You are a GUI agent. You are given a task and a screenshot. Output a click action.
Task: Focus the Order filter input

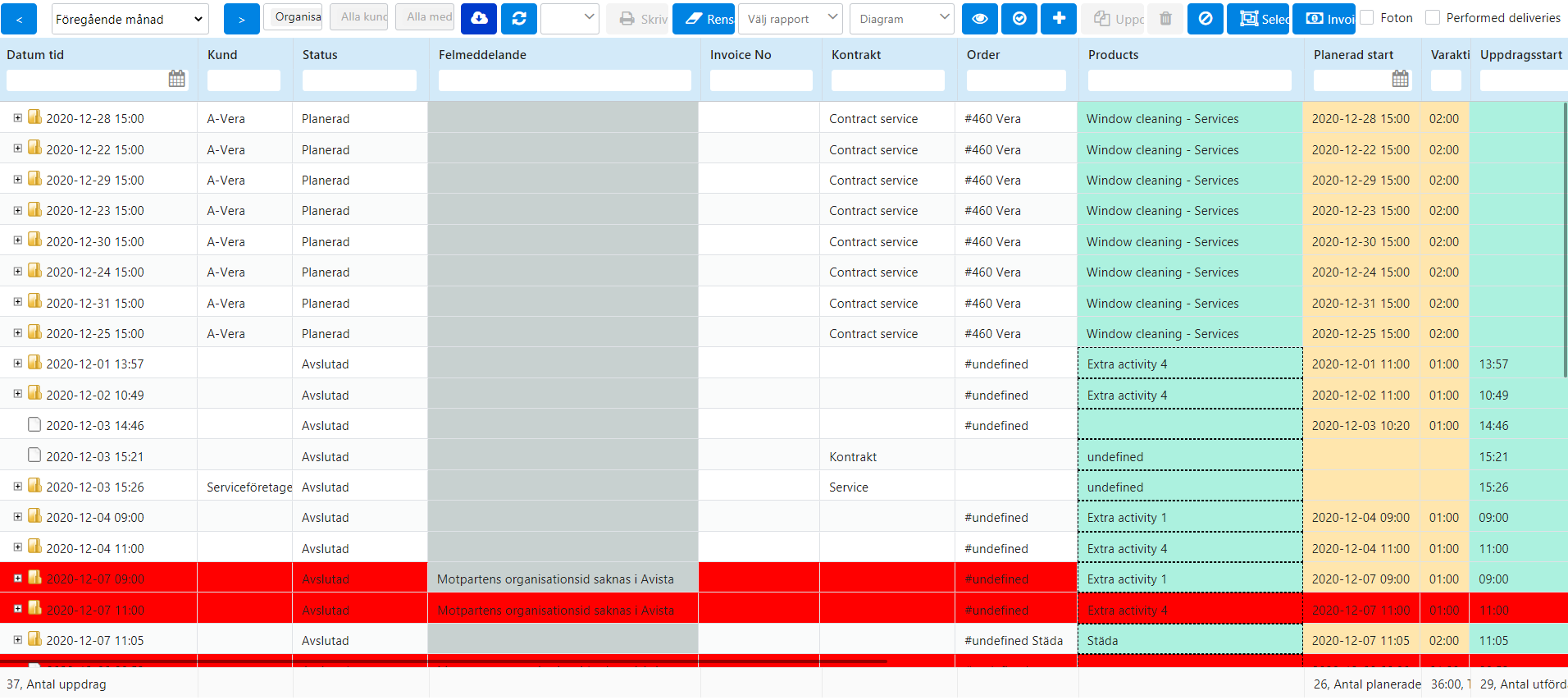[x=1016, y=80]
